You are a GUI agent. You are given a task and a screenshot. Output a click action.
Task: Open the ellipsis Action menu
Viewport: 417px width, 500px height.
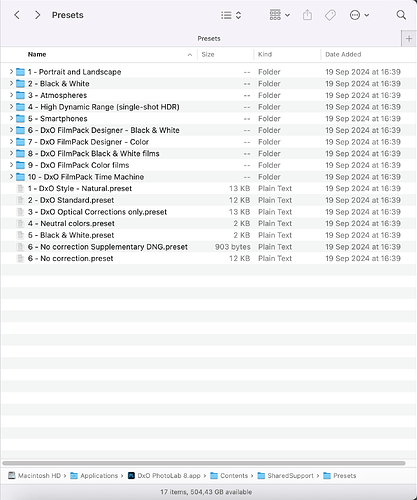359,15
